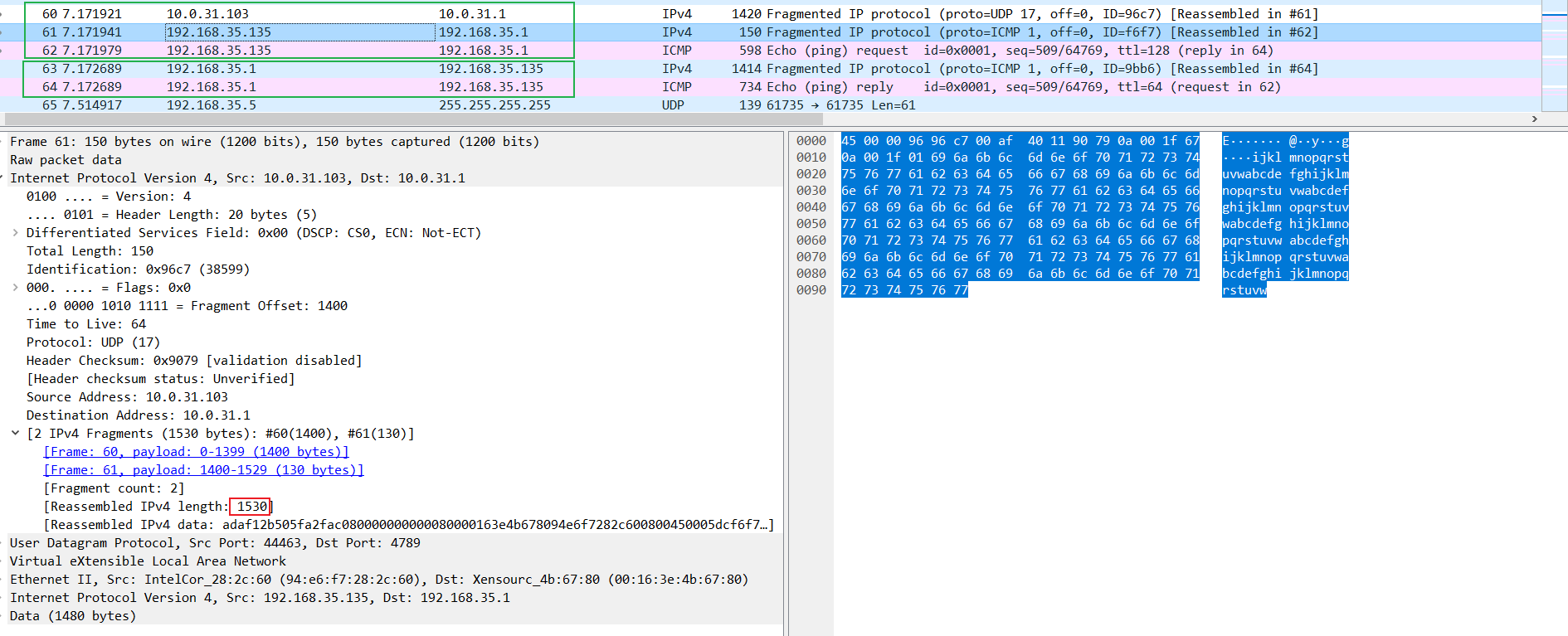
Task: Open the Frame: 61 payload link
Action: (203, 470)
